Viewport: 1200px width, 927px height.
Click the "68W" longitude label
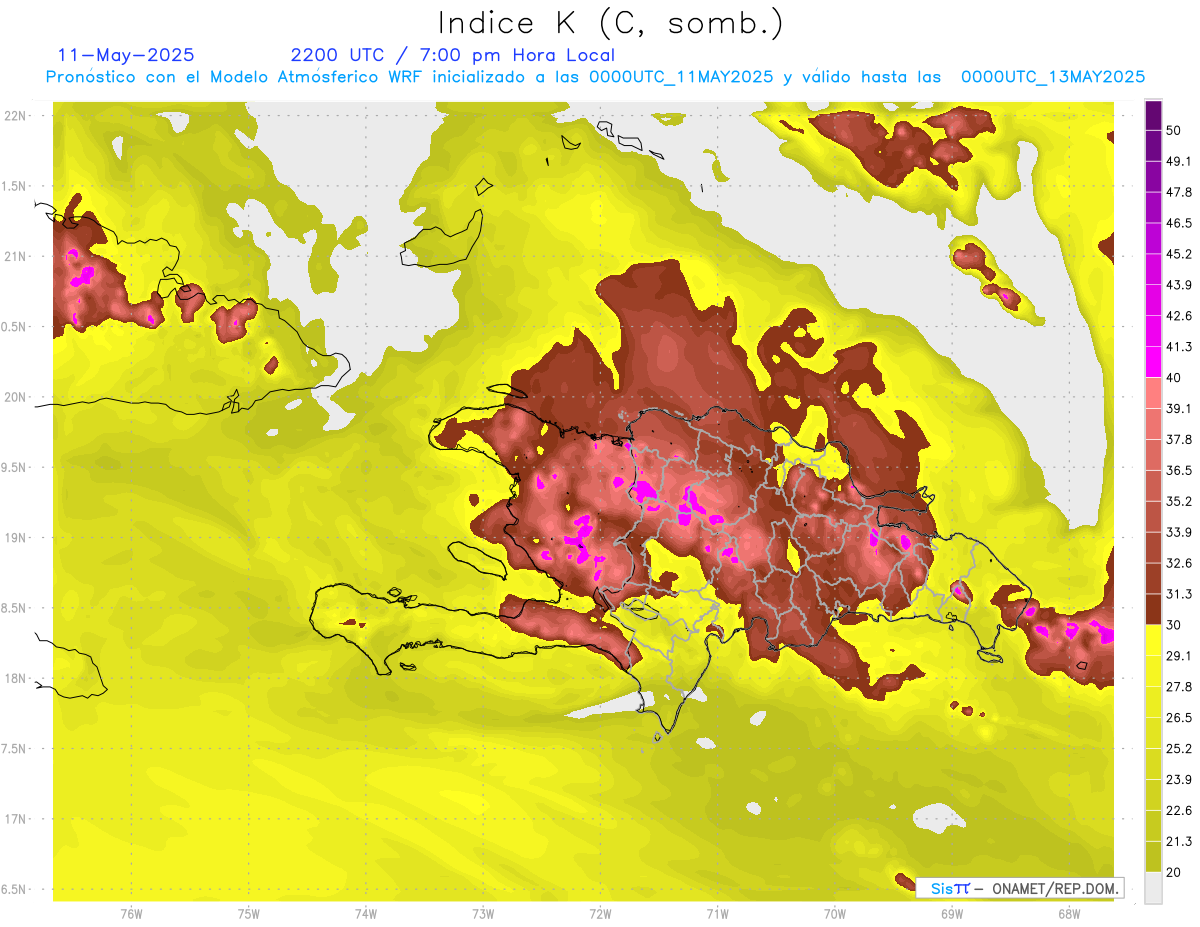(1069, 913)
